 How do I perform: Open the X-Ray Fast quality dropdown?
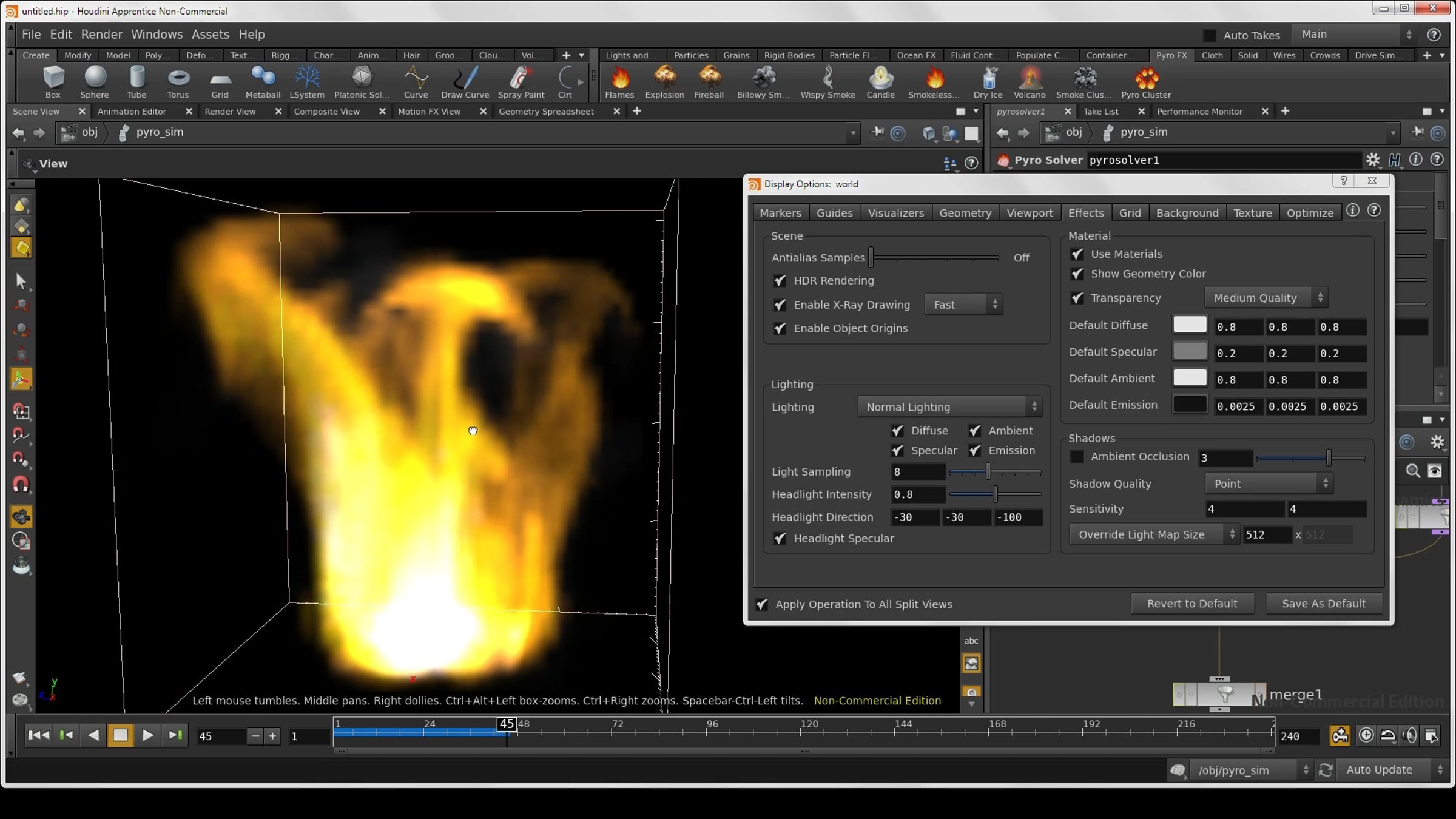coord(963,305)
